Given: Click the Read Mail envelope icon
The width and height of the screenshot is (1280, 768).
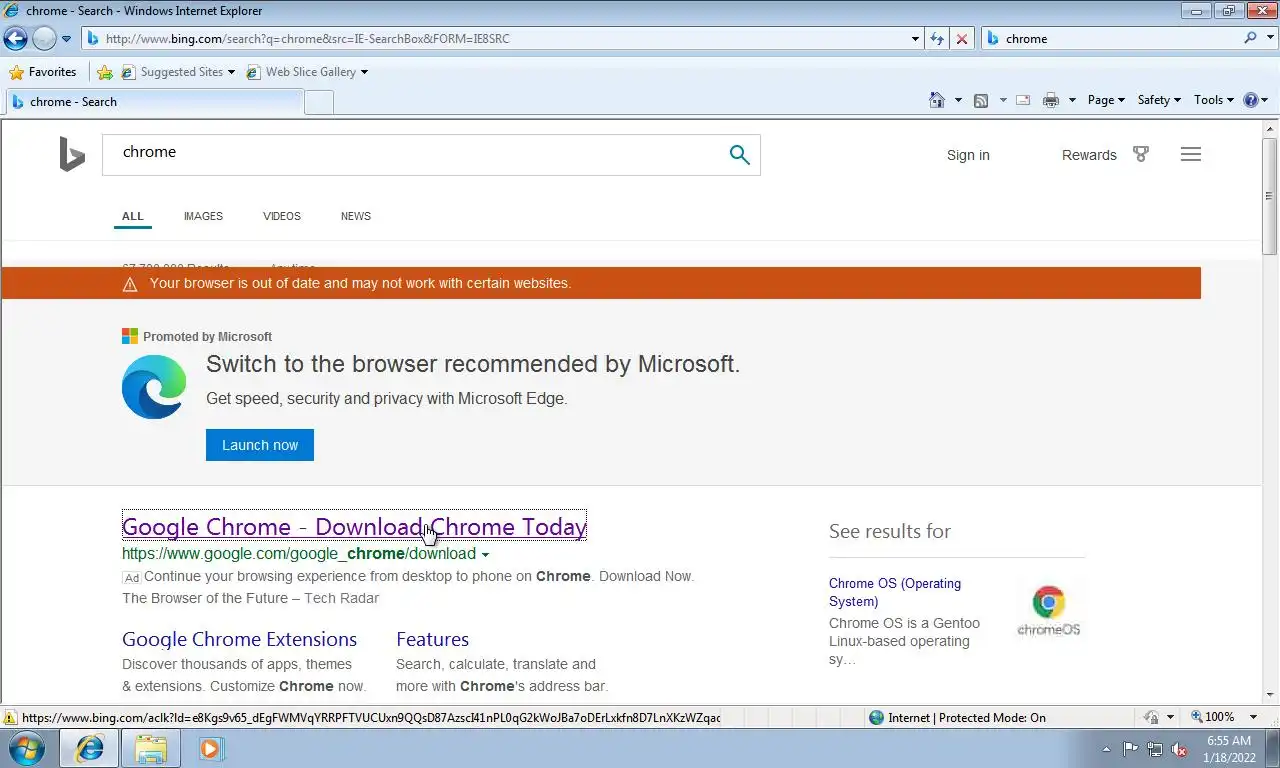Looking at the screenshot, I should click(x=1023, y=100).
